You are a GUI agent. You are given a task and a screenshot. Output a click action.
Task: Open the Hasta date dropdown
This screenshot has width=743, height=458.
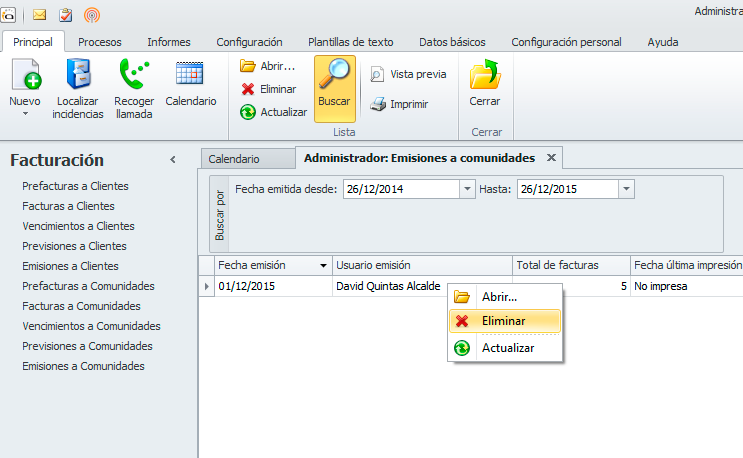(x=626, y=189)
